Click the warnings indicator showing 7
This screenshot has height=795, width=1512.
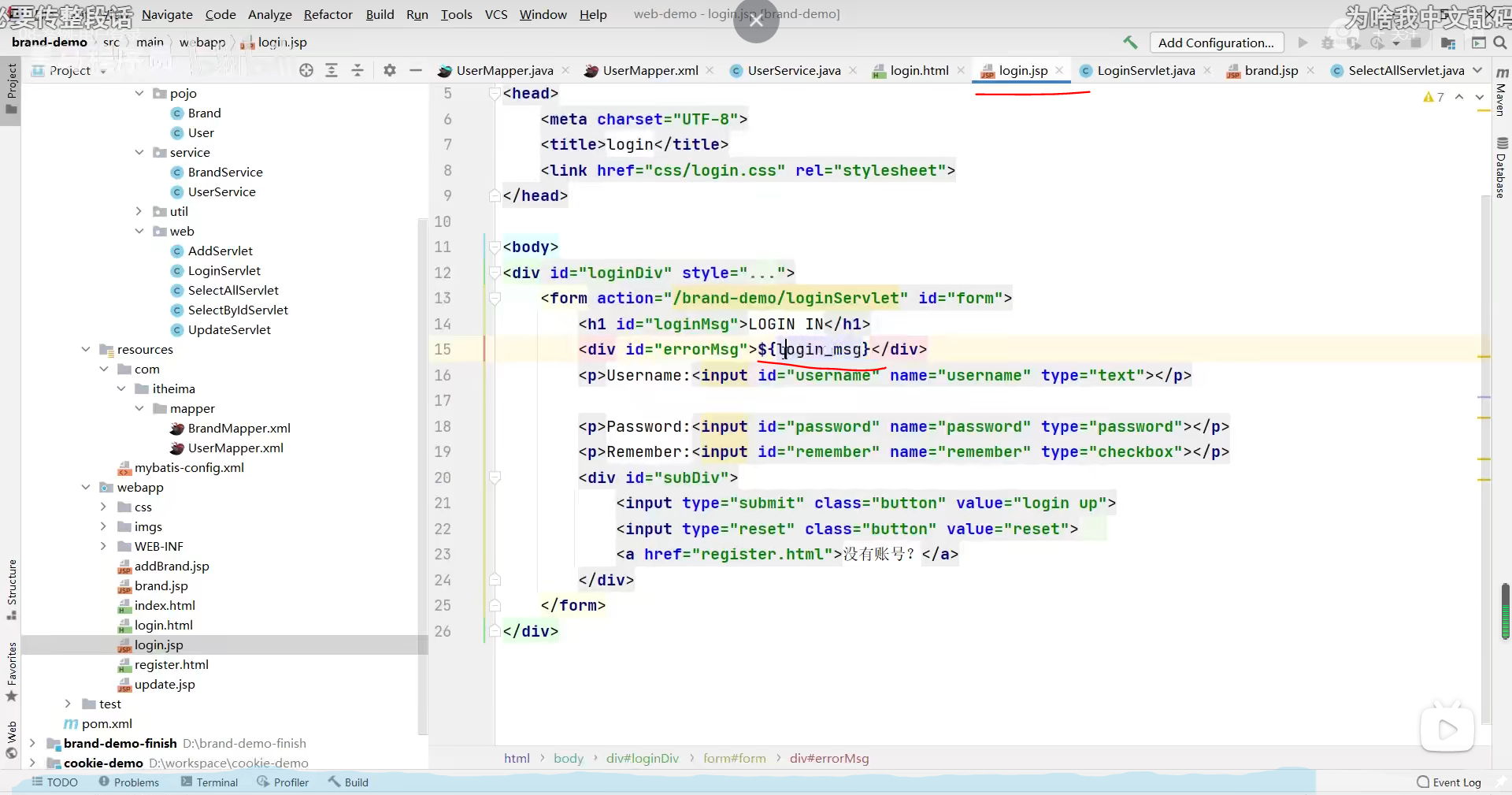click(x=1433, y=97)
